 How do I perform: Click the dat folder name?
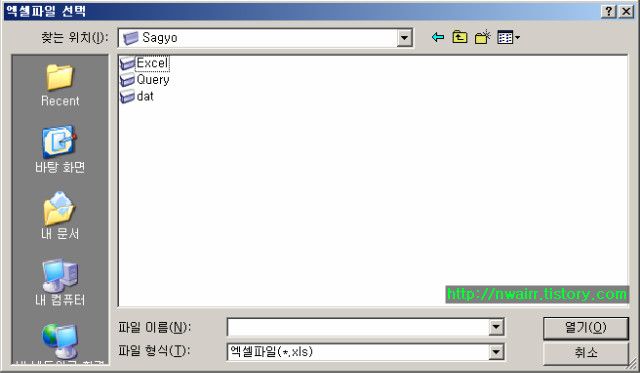[145, 97]
